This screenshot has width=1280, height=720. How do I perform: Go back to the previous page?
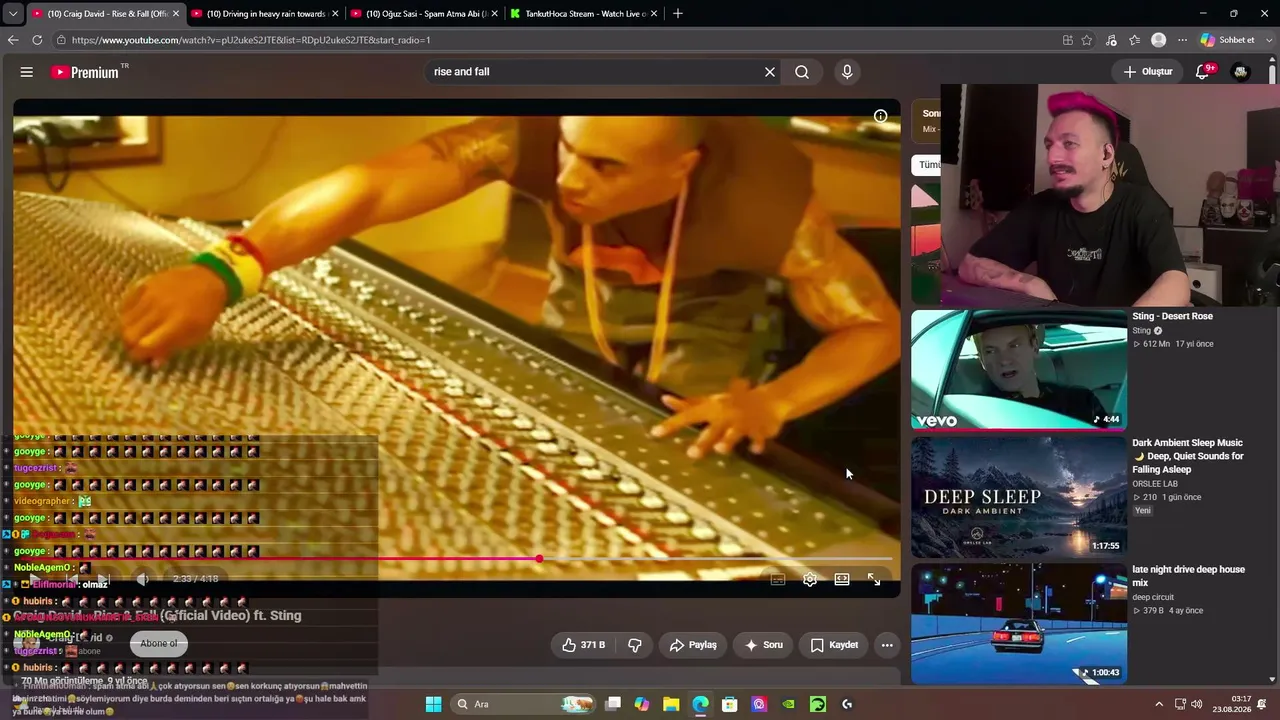(x=12, y=40)
